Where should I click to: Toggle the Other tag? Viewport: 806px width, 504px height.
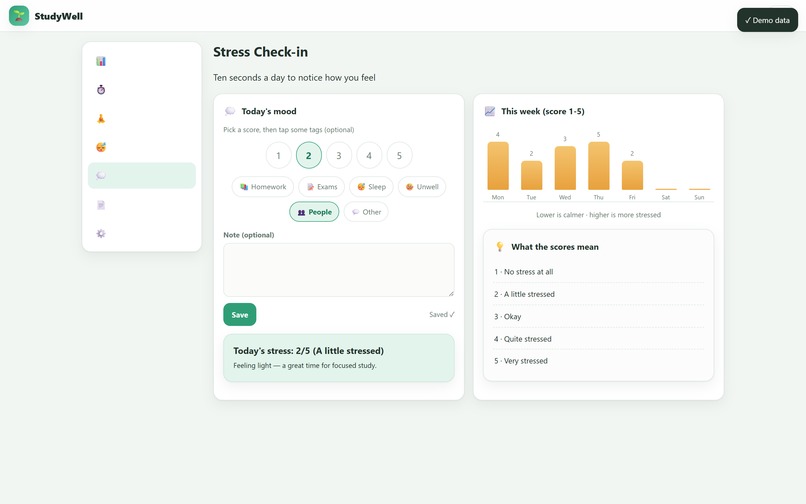[366, 212]
